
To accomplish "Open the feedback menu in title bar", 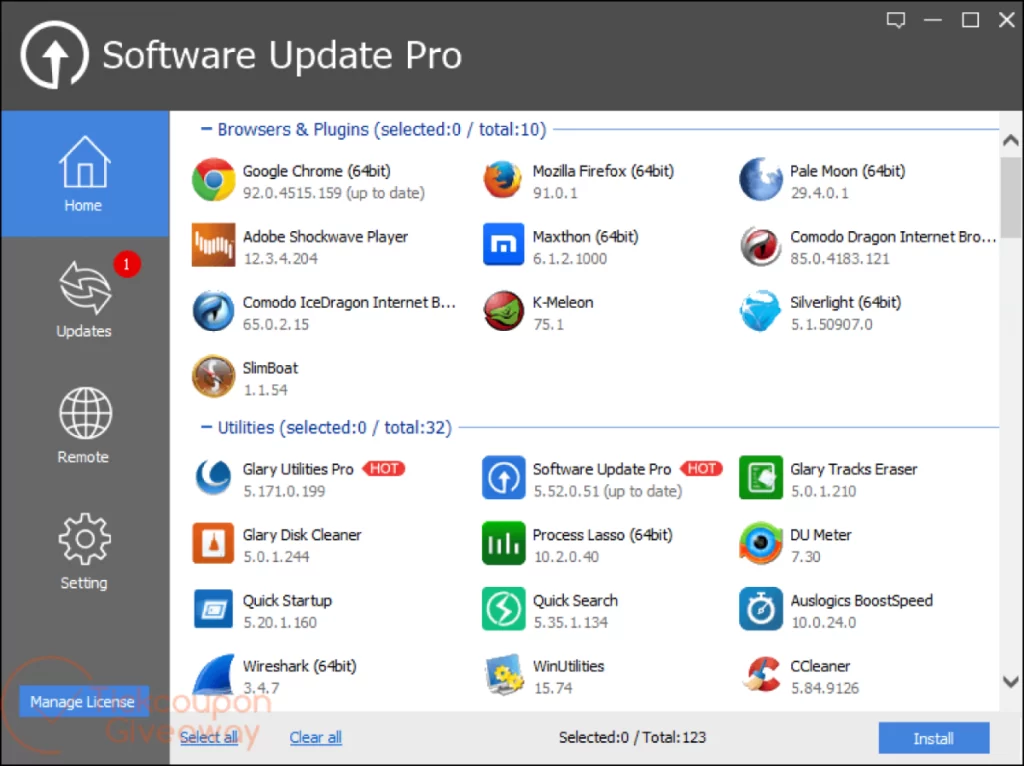I will coord(895,20).
